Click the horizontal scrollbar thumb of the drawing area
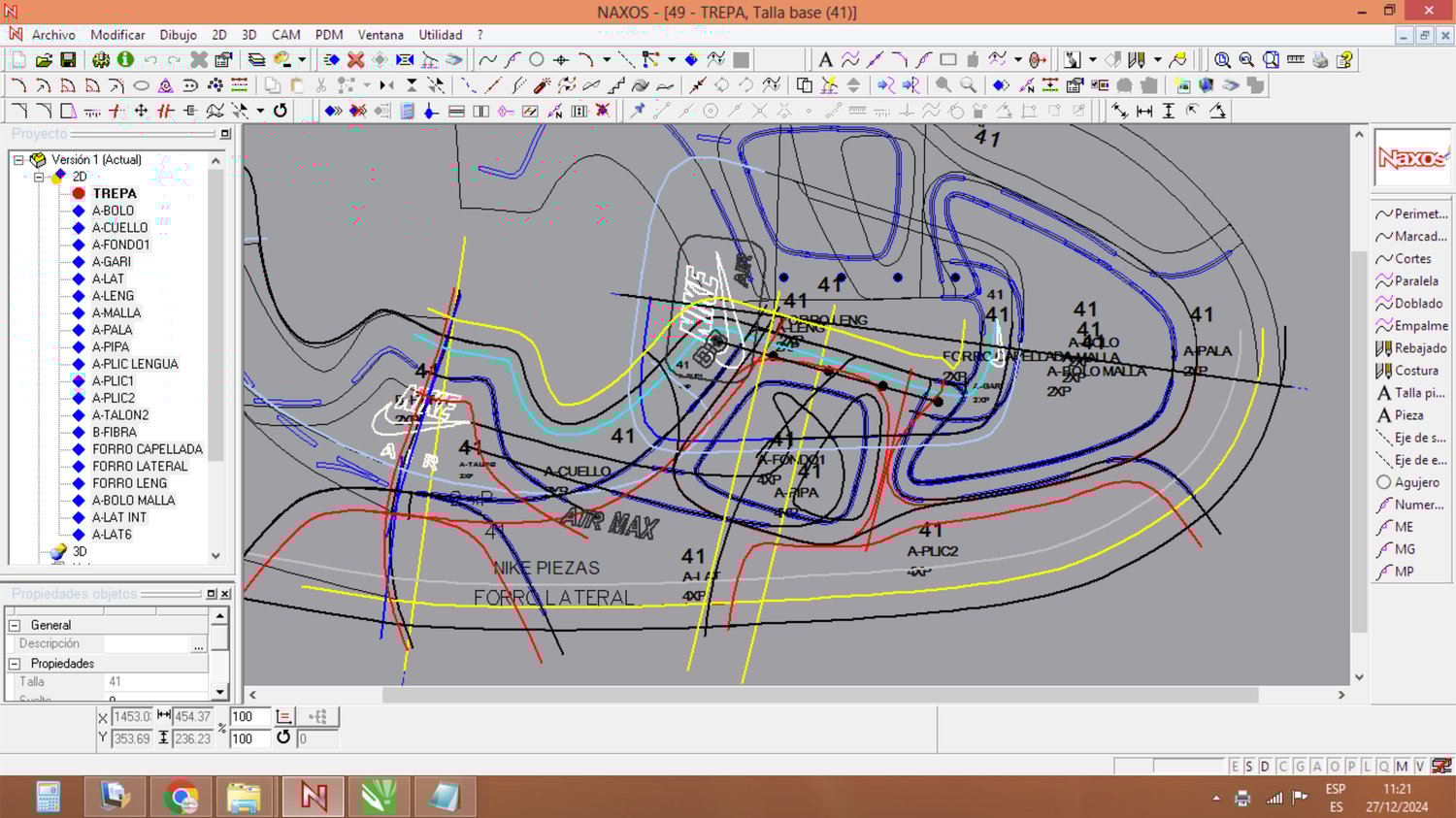The image size is (1456, 818). (820, 695)
